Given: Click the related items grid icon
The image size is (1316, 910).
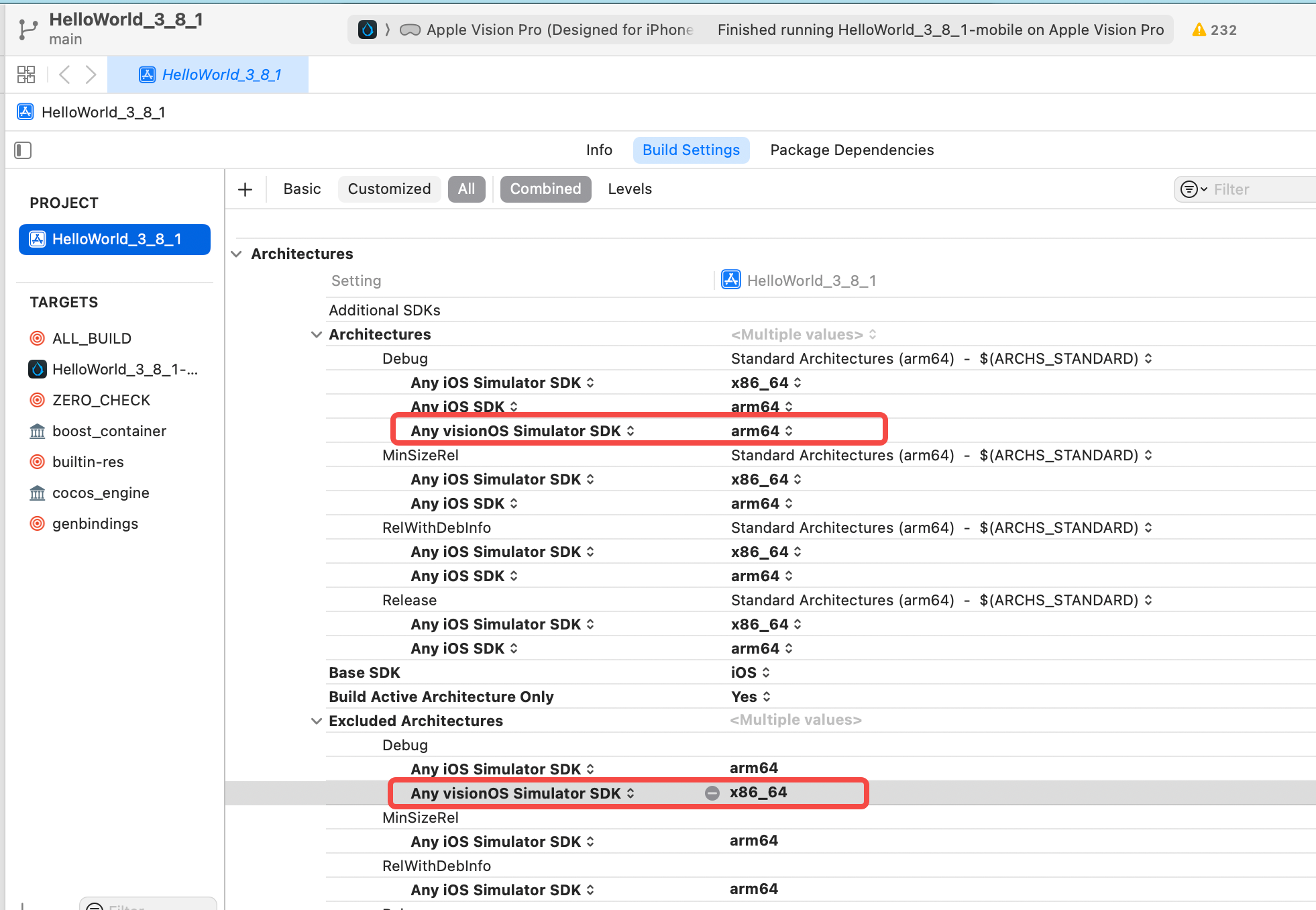Looking at the screenshot, I should point(26,74).
